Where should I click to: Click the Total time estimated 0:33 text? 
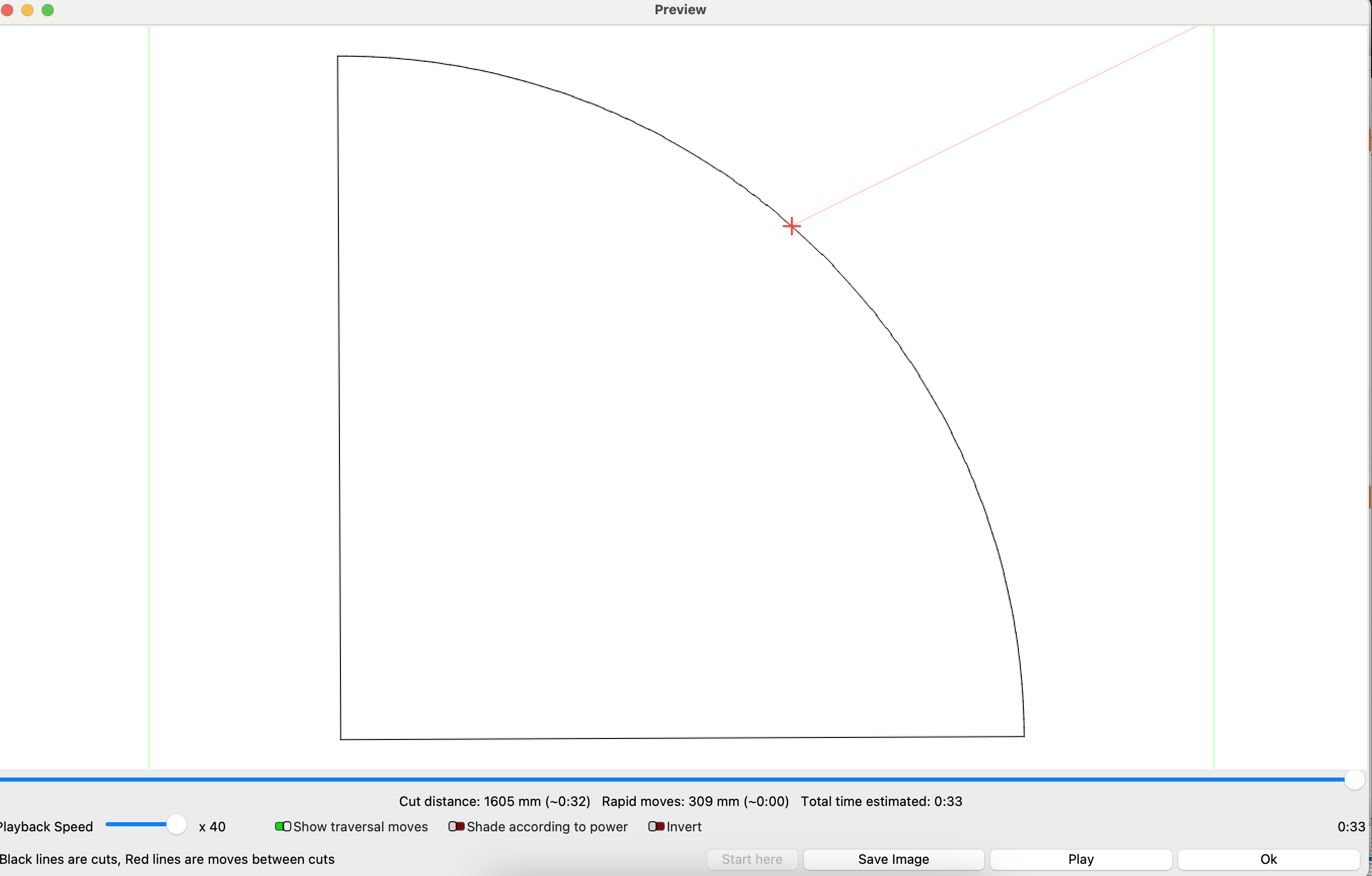click(881, 801)
